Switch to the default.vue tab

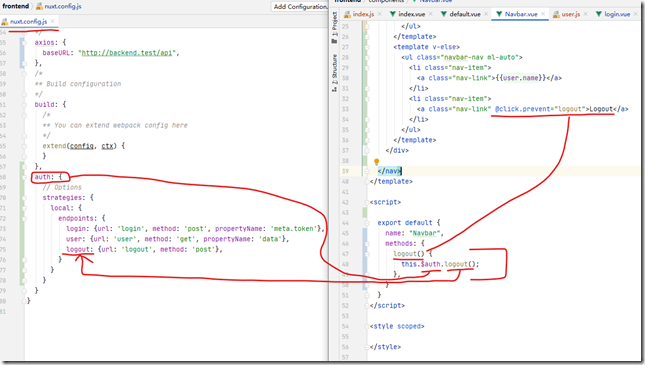465,14
